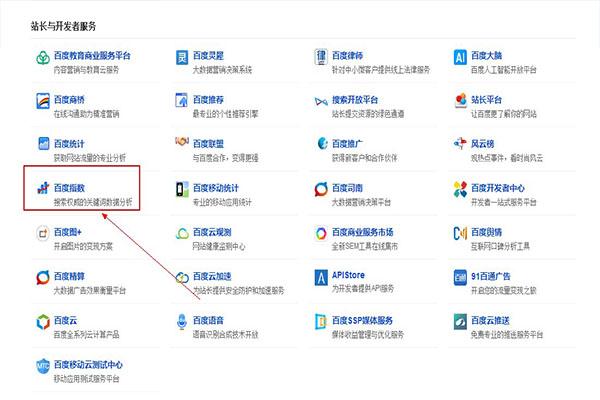
Task: Click the 百度语音 microphone icon
Action: click(x=182, y=322)
